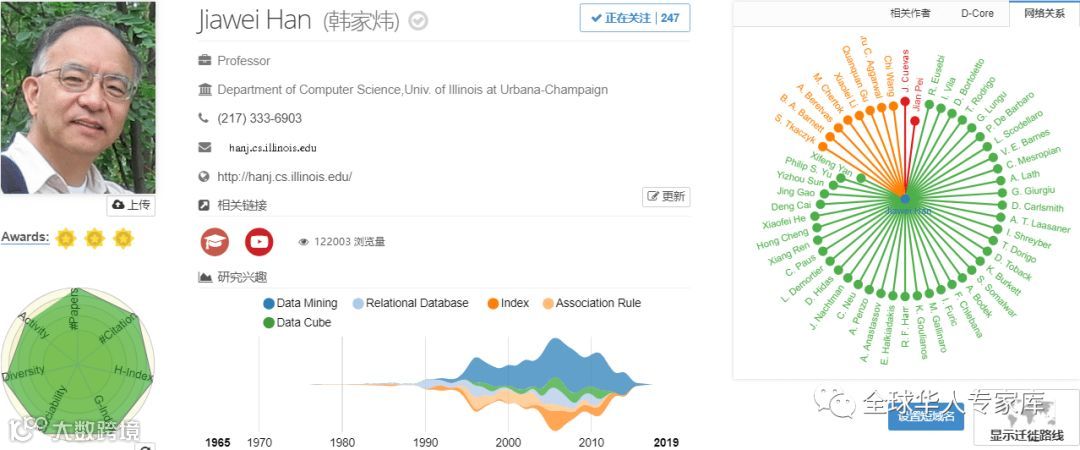The height and width of the screenshot is (450, 1080).
Task: Click the third gold award medal
Action: [123, 238]
